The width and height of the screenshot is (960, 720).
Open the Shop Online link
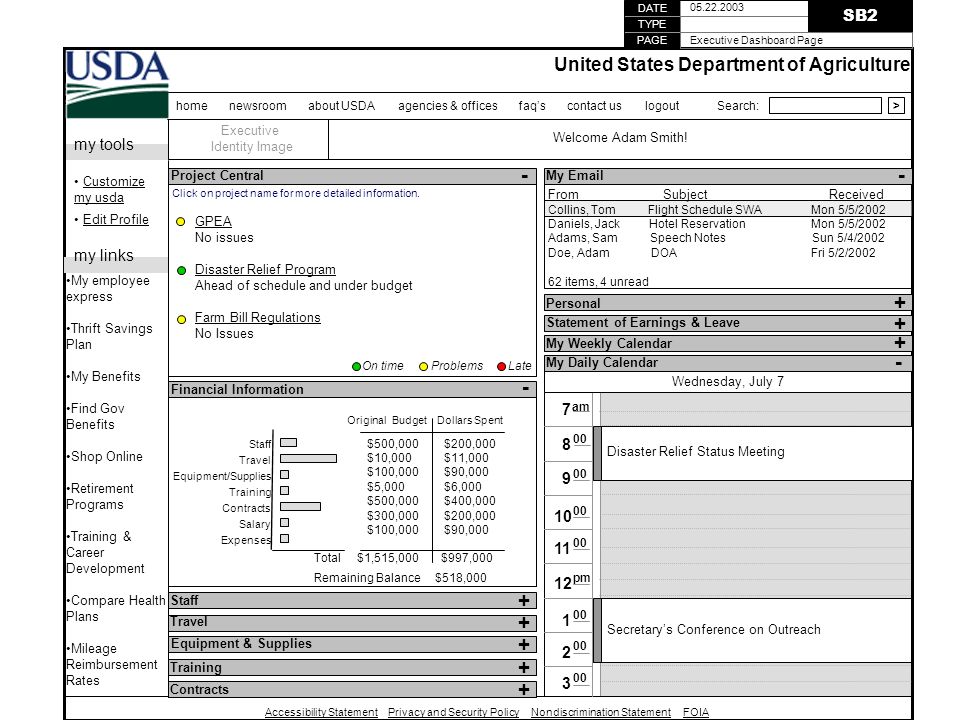click(105, 457)
